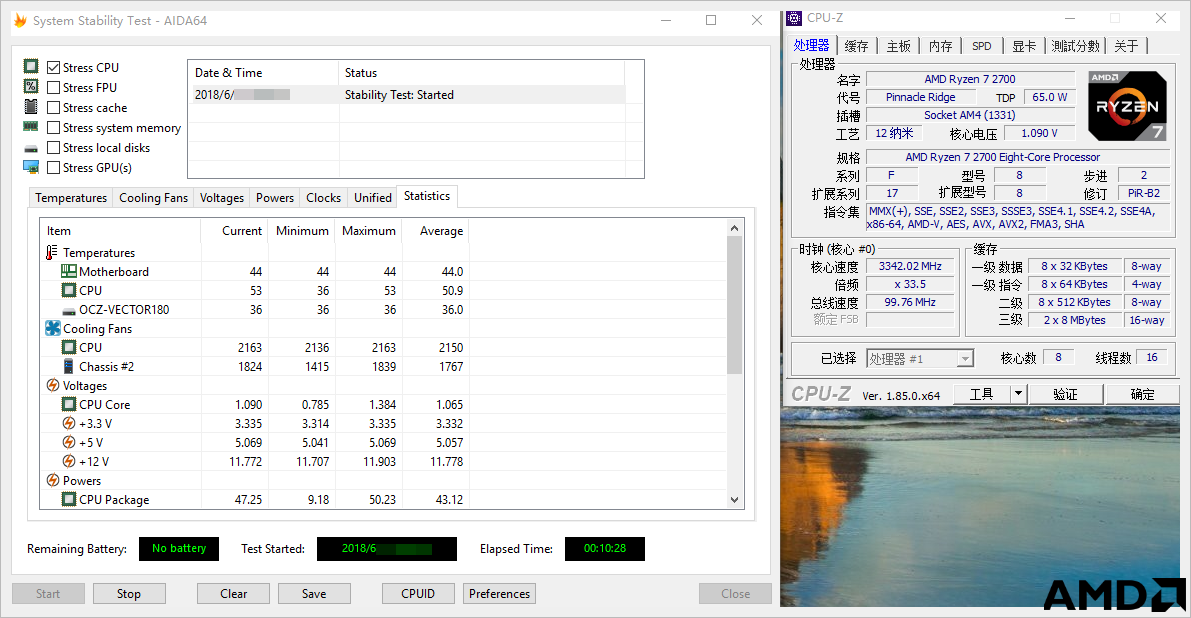The image size is (1191, 618).
Task: Click the statistics scrollbar down arrow
Action: click(735, 500)
